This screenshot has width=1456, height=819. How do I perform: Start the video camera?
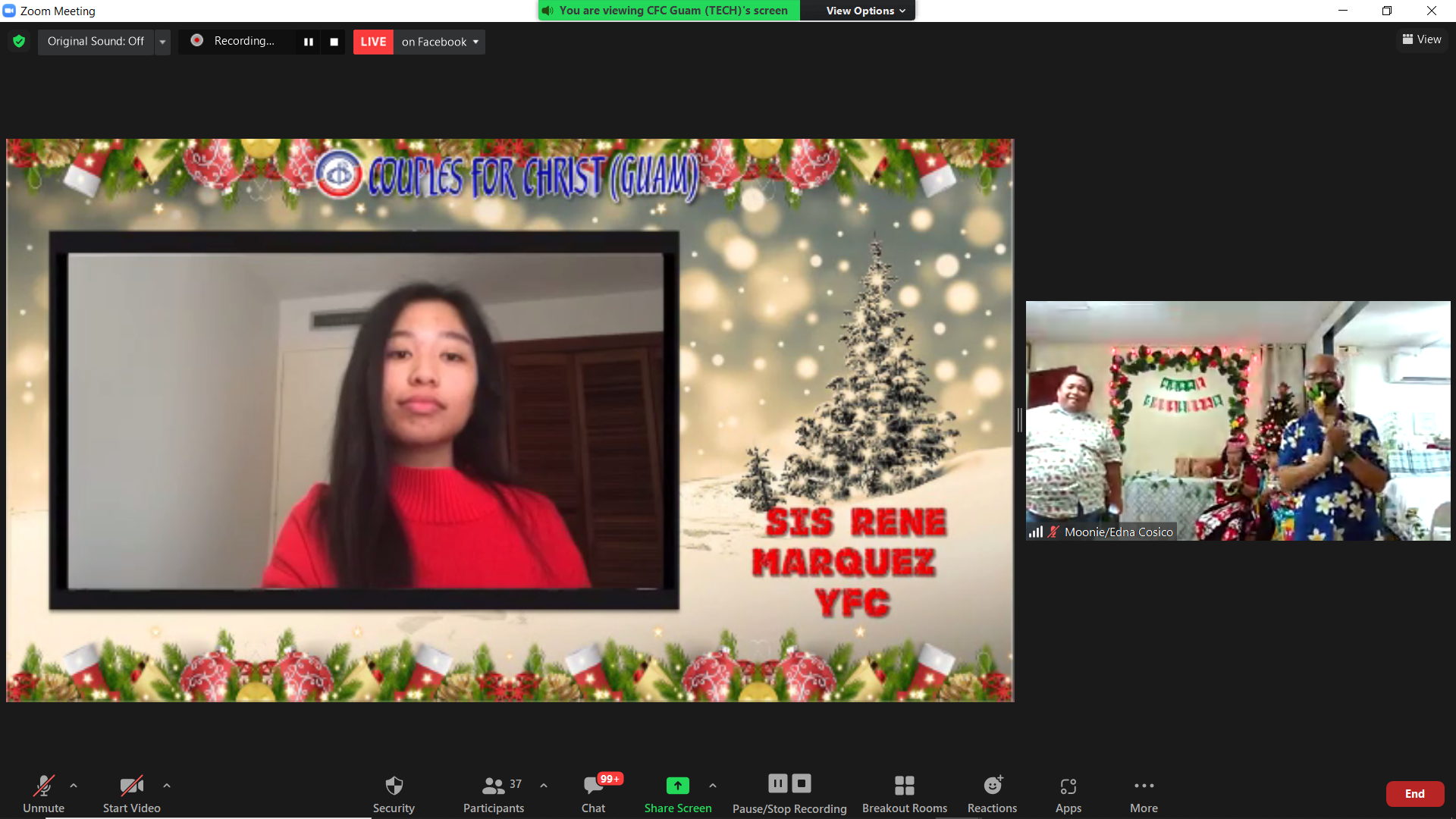pos(131,794)
